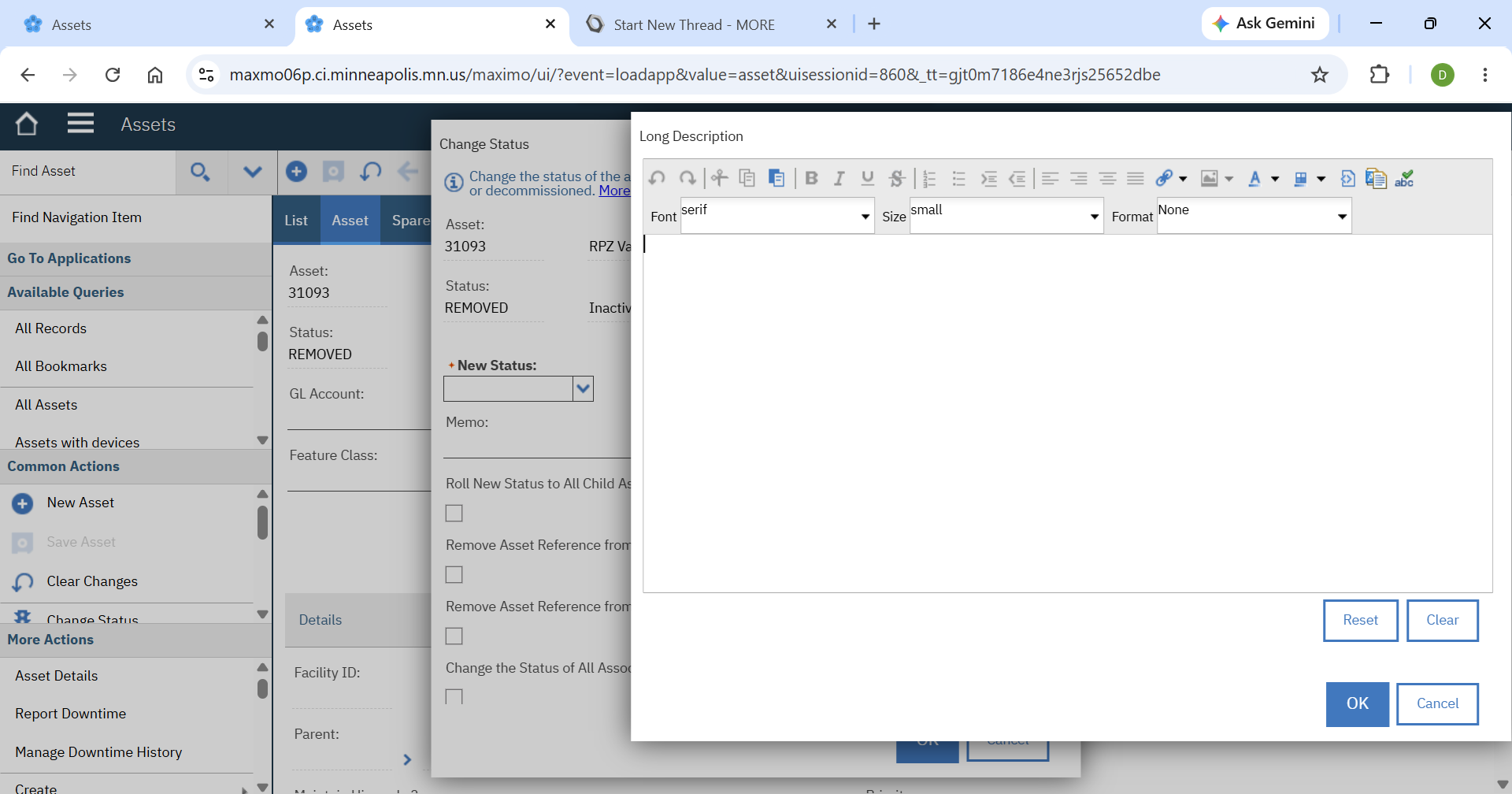This screenshot has height=794, width=1512.
Task: Check box under Change the Status of All Asso
Action: 454,697
